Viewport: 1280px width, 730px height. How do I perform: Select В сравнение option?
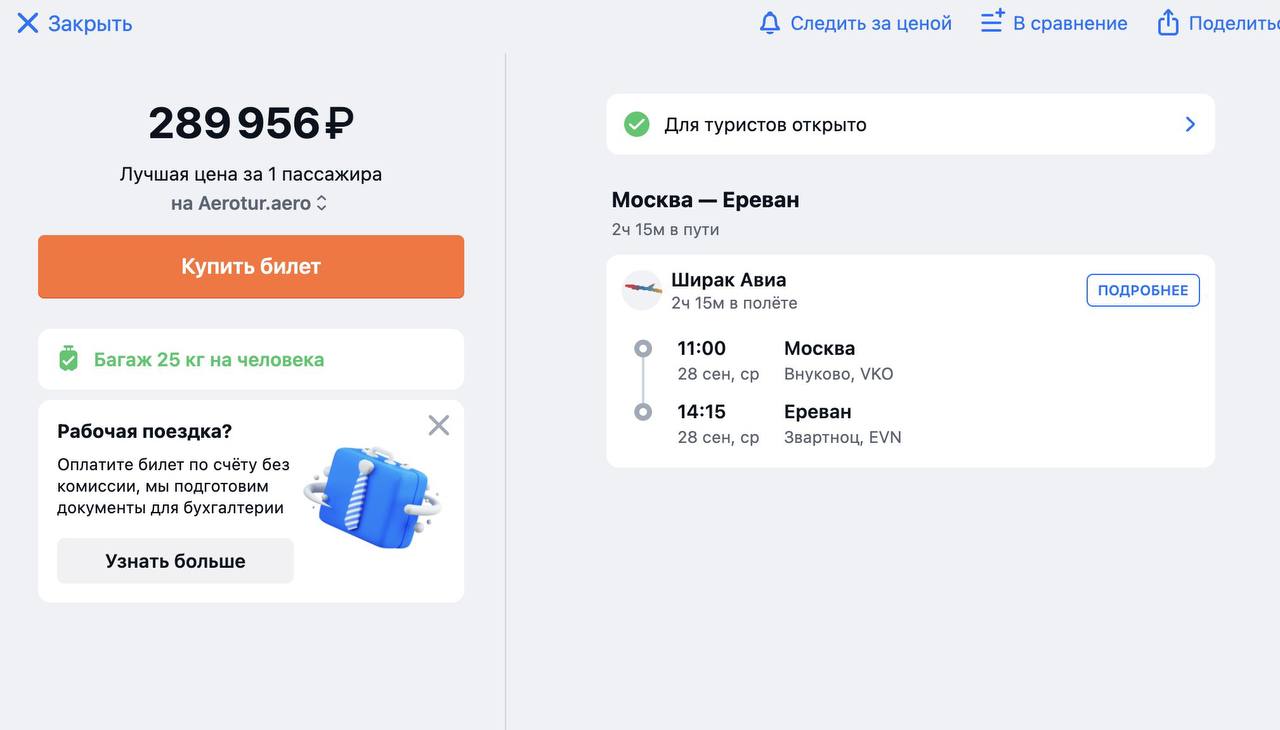pos(1069,23)
